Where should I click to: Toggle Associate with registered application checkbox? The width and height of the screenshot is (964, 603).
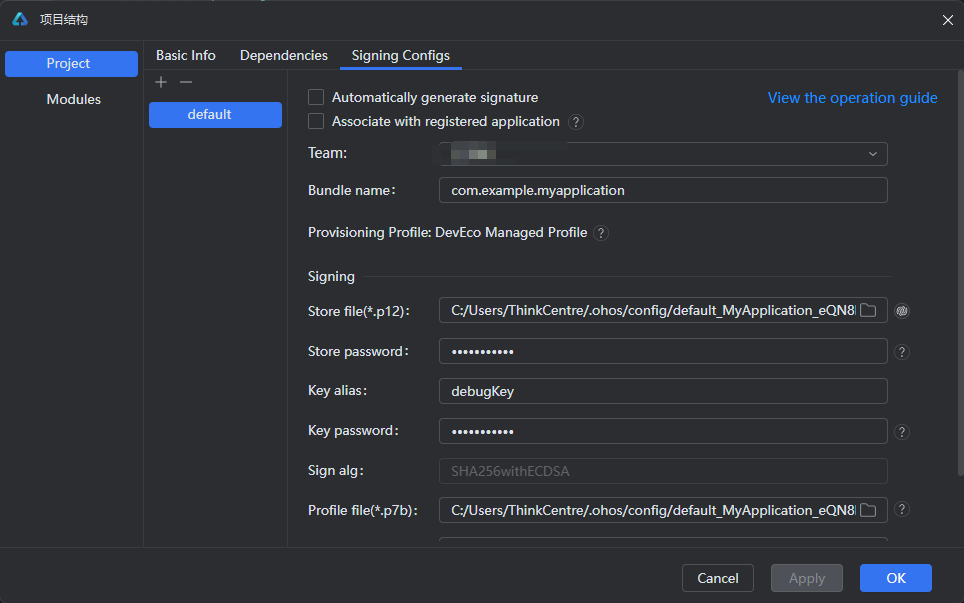316,121
